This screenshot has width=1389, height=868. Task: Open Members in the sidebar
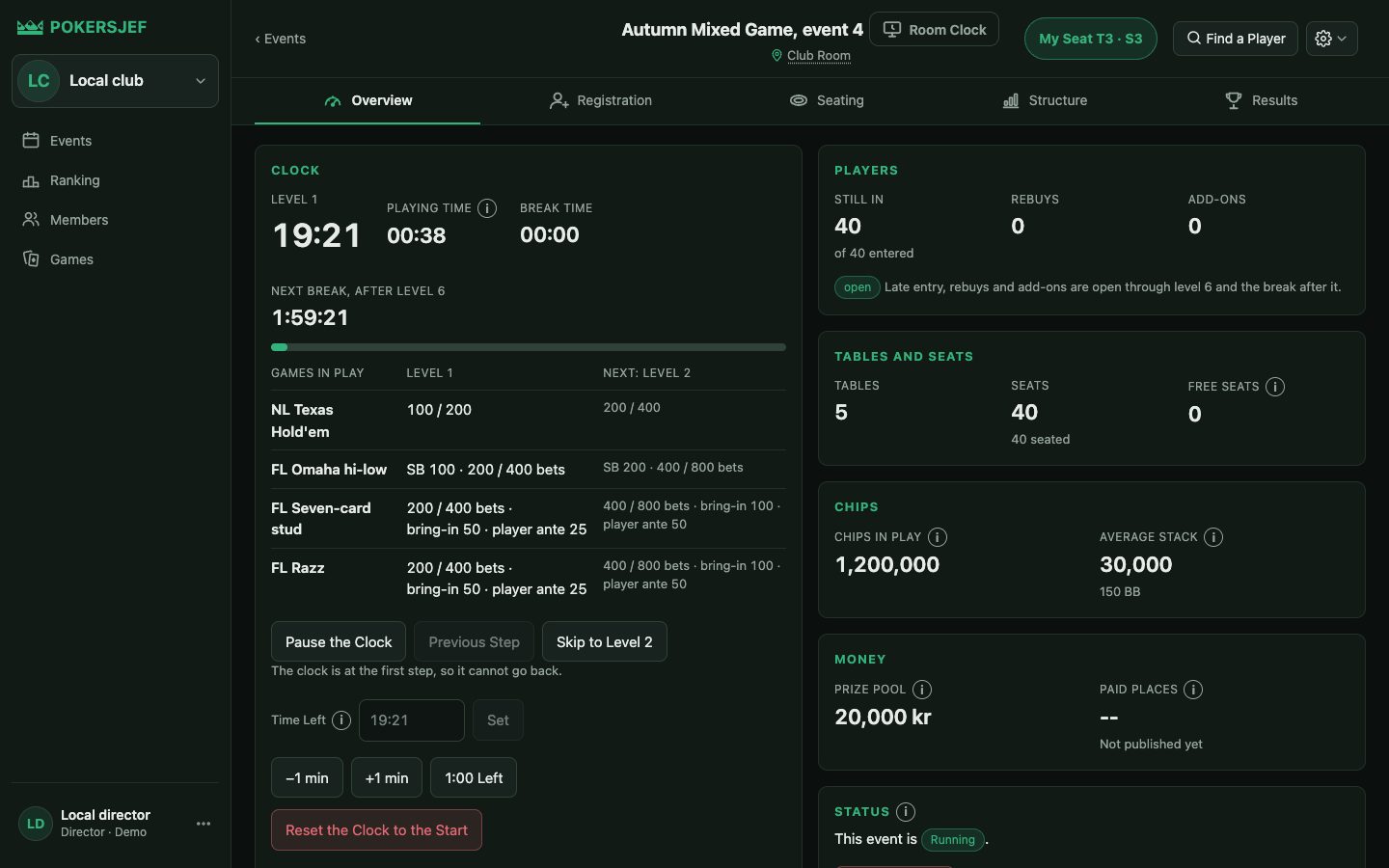pyautogui.click(x=115, y=220)
